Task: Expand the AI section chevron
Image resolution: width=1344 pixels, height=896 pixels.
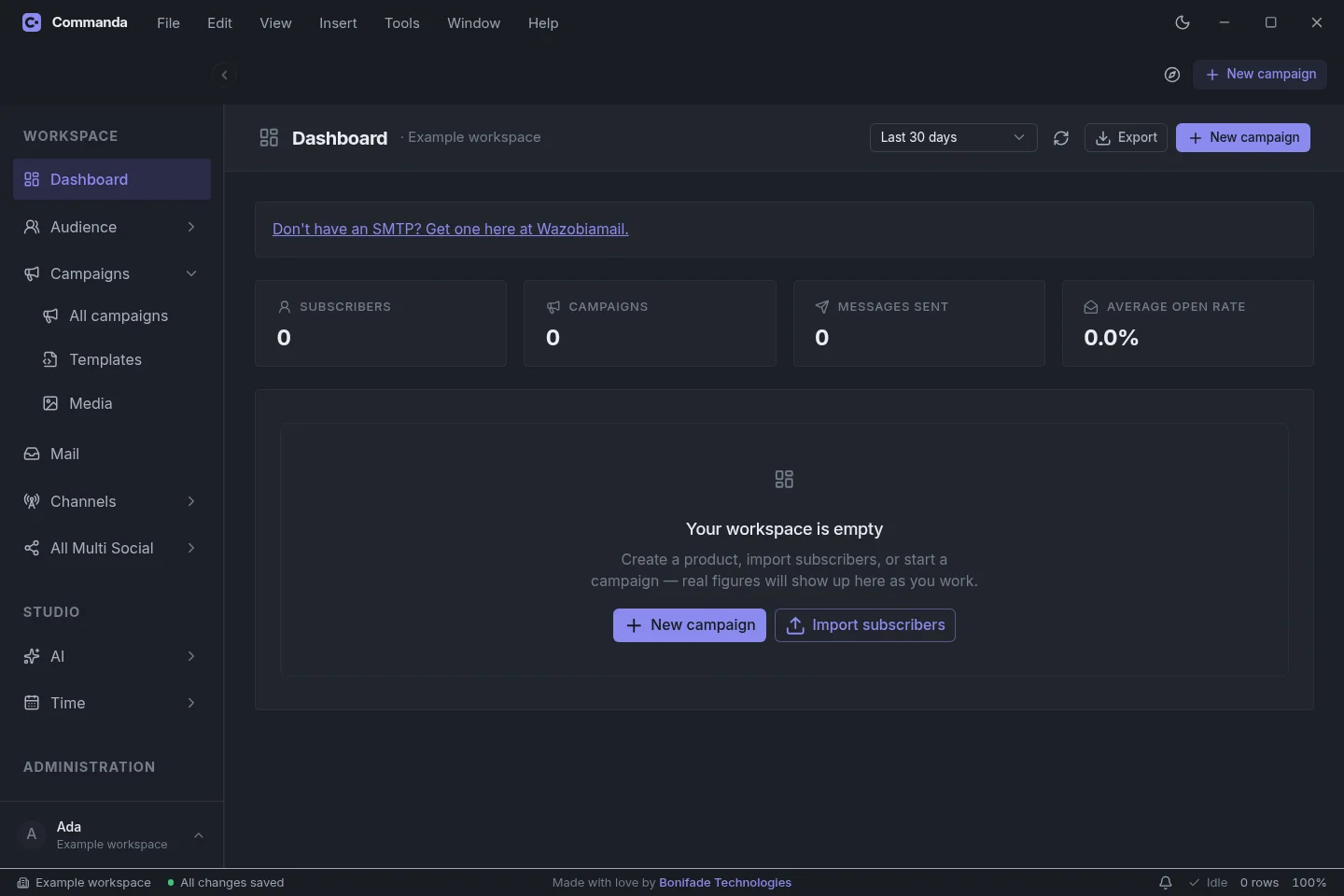Action: 191,656
